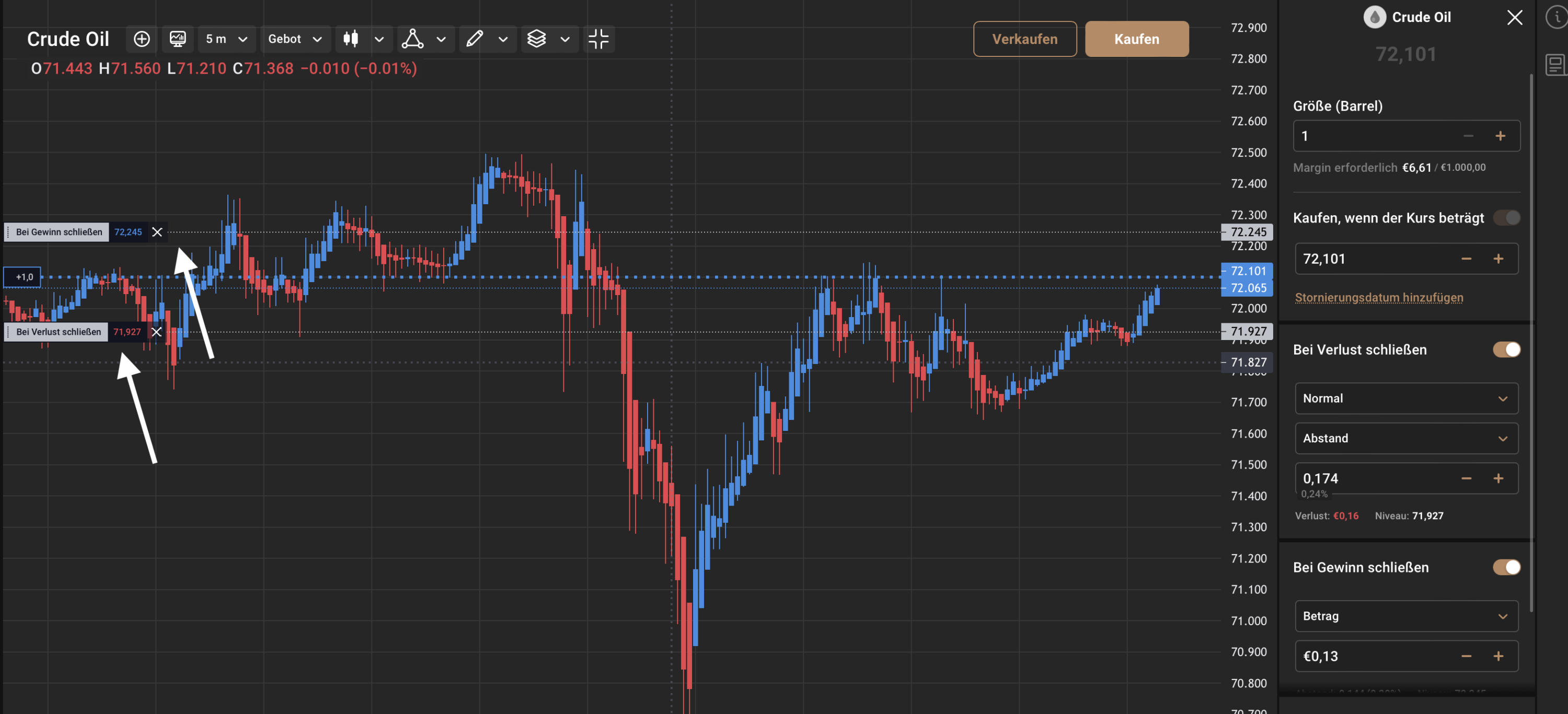
Task: Increase the €0,13 profit amount
Action: point(1498,656)
